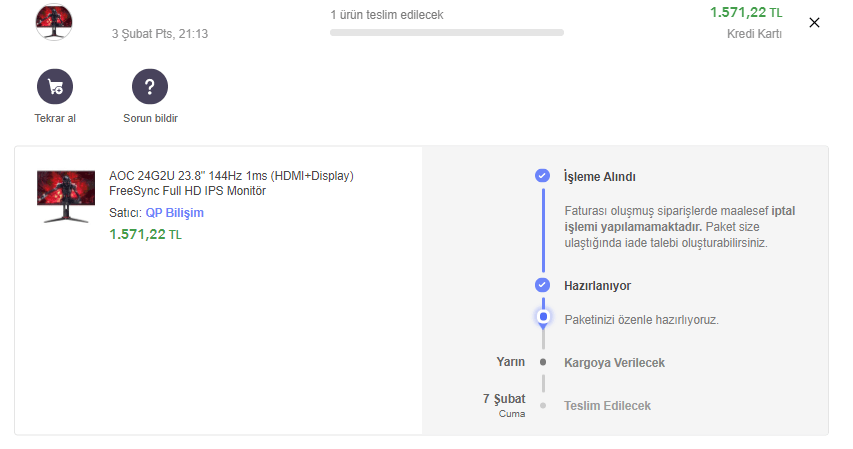Click the Kredi Kartı payment label
This screenshot has width=853, height=449.
coord(754,34)
